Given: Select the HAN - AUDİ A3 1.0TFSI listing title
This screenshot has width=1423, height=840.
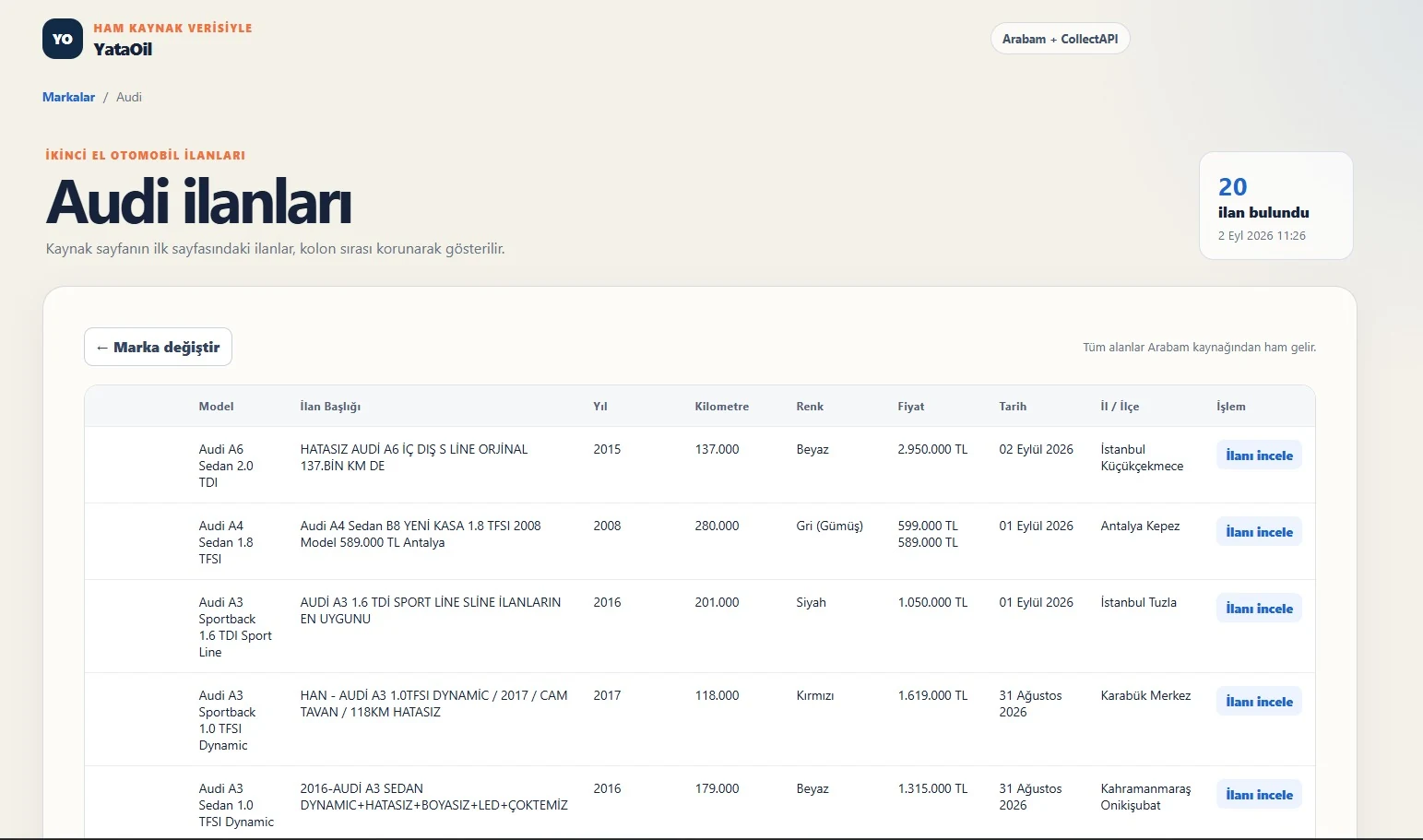Looking at the screenshot, I should (x=433, y=704).
